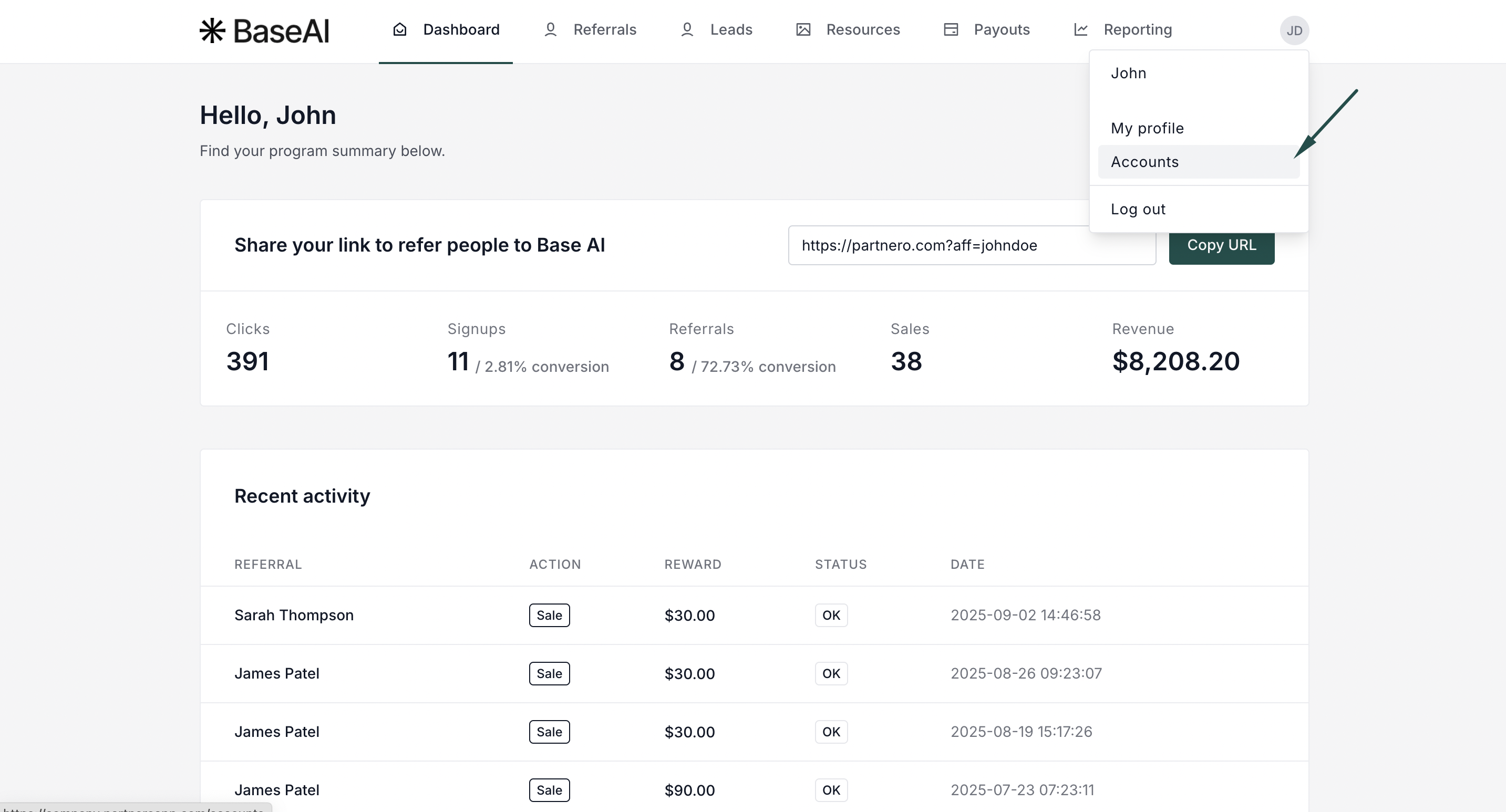Choose Accounts in the dropdown menu
This screenshot has width=1506, height=812.
[1144, 162]
